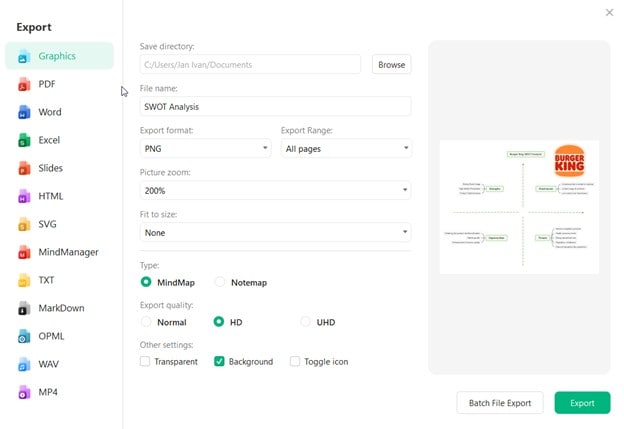Switch to the MarkDown export tab
The width and height of the screenshot is (624, 429).
click(60, 309)
